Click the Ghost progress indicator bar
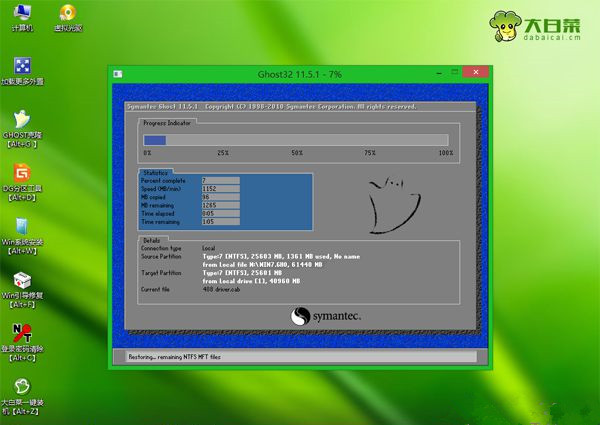Screen dimensions: 600x425 pyautogui.click(x=296, y=140)
